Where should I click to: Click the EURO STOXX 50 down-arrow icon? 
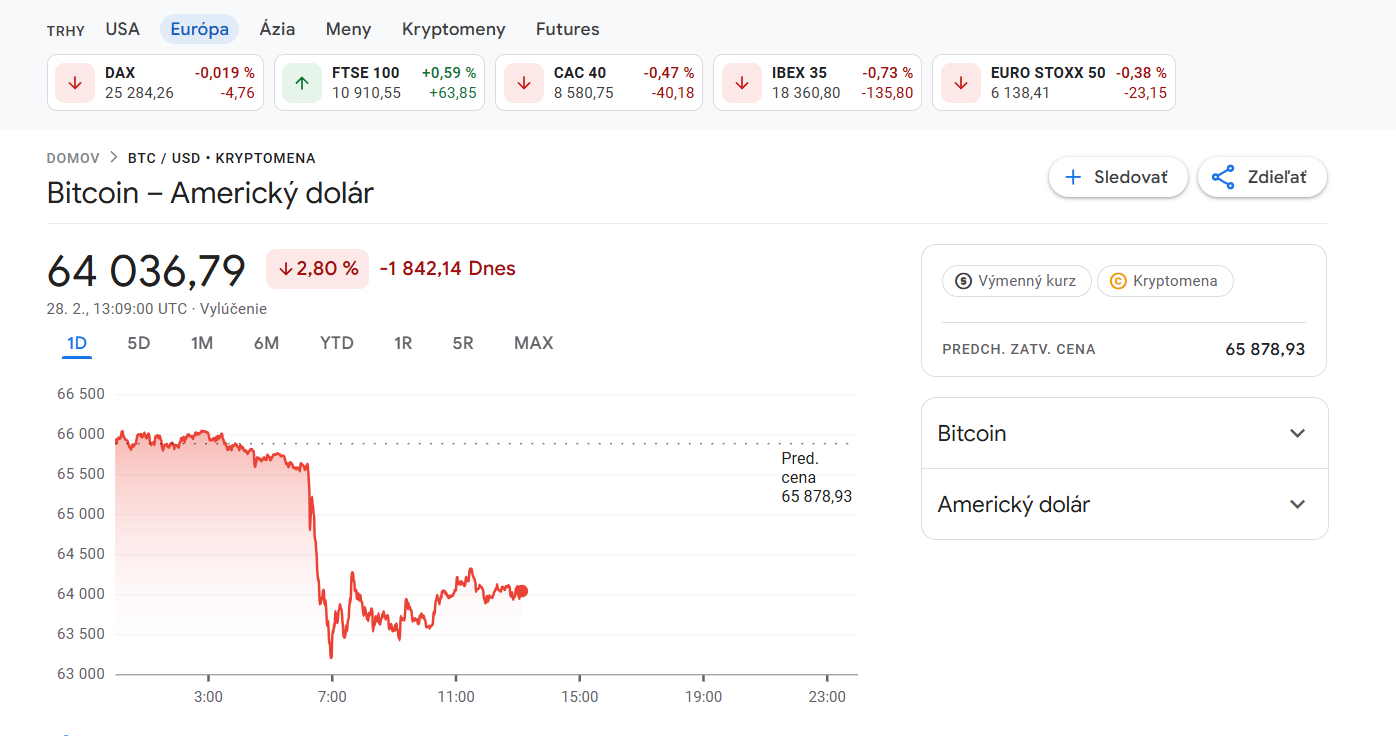[x=960, y=83]
